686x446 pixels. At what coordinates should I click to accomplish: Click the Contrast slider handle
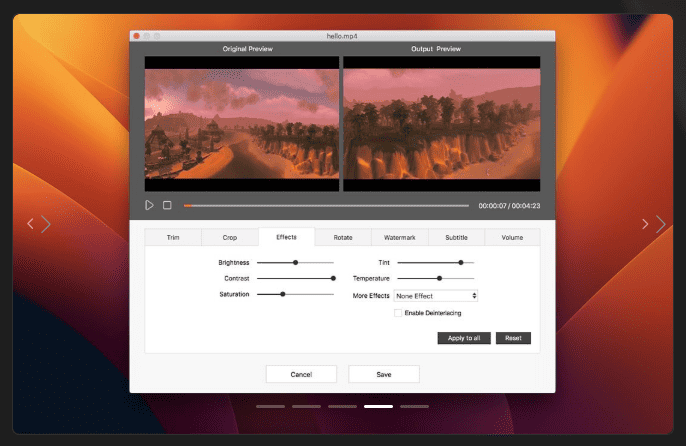333,278
